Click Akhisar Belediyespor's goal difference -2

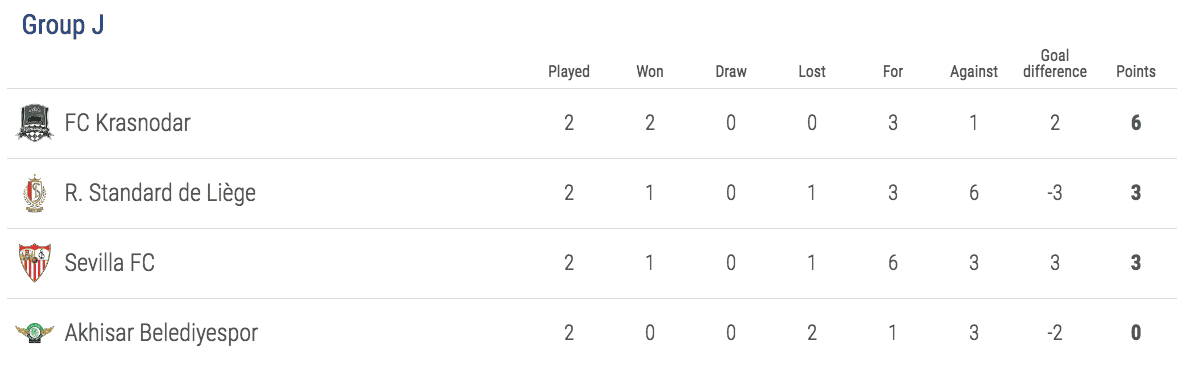pyautogui.click(x=1054, y=333)
